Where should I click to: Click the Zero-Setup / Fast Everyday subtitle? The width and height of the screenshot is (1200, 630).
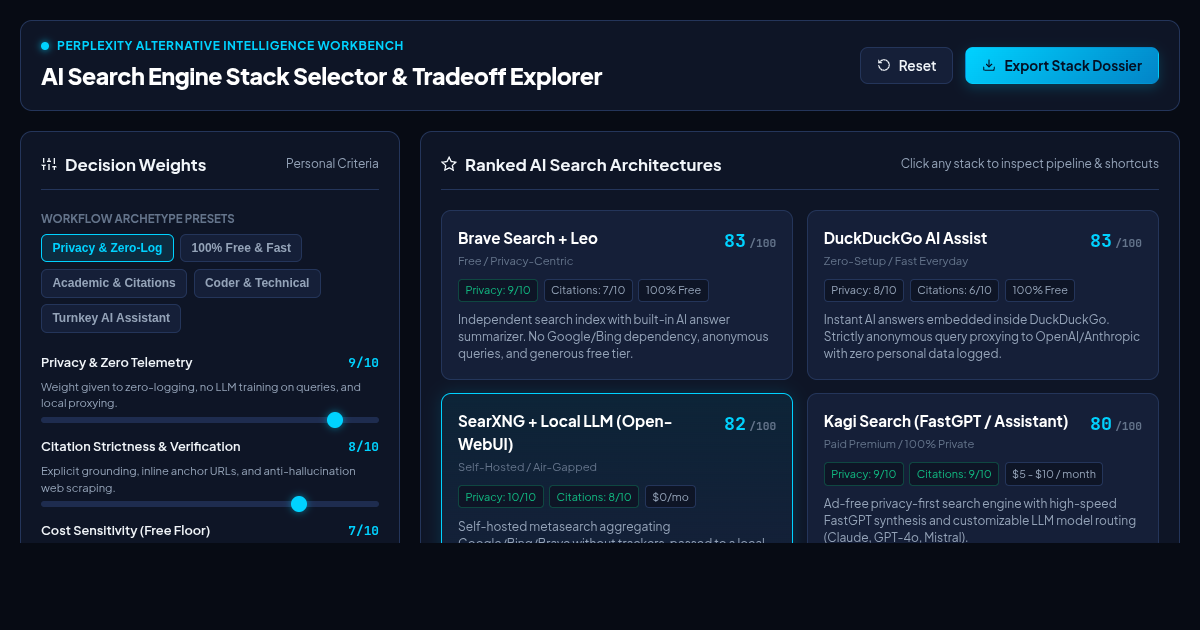click(896, 261)
